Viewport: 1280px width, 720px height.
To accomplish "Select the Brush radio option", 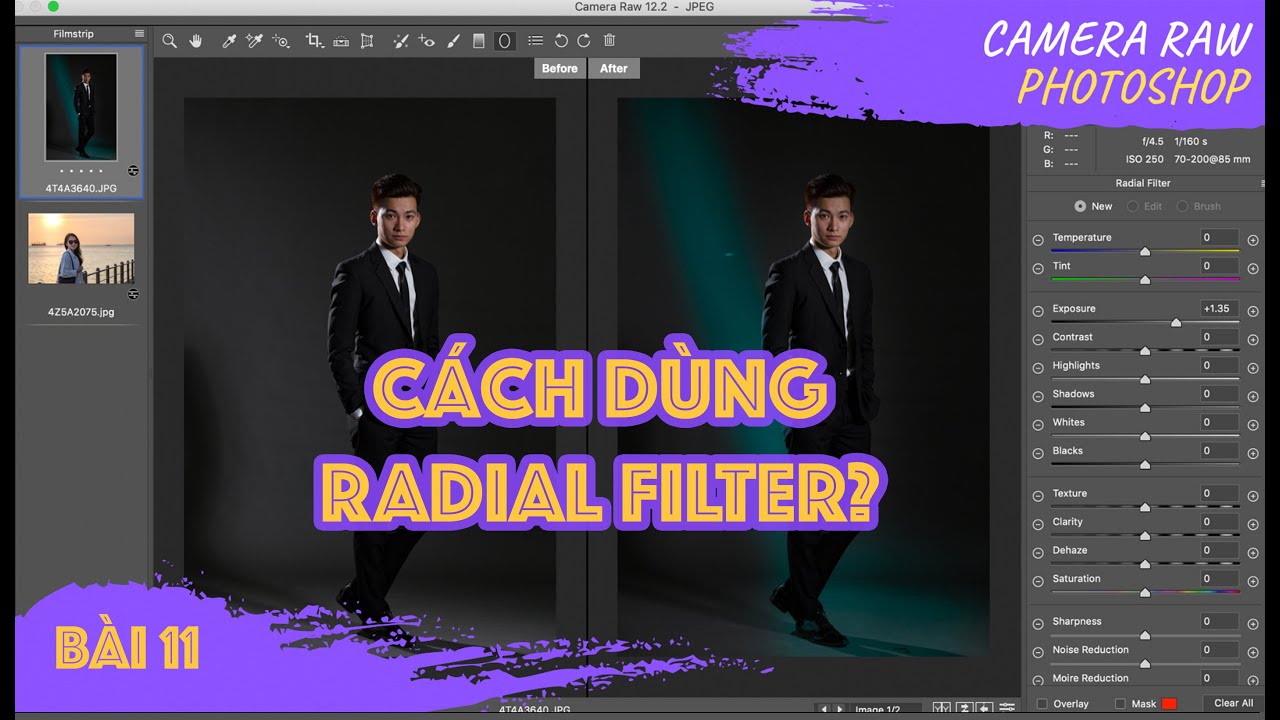I will click(x=1182, y=206).
